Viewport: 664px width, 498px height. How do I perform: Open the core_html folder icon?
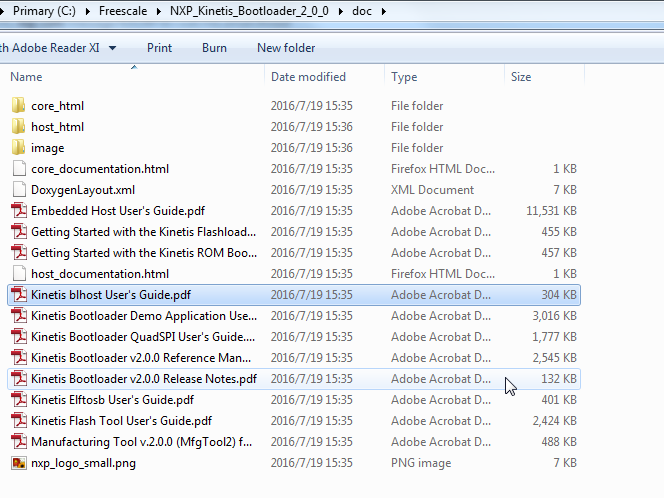[x=18, y=105]
